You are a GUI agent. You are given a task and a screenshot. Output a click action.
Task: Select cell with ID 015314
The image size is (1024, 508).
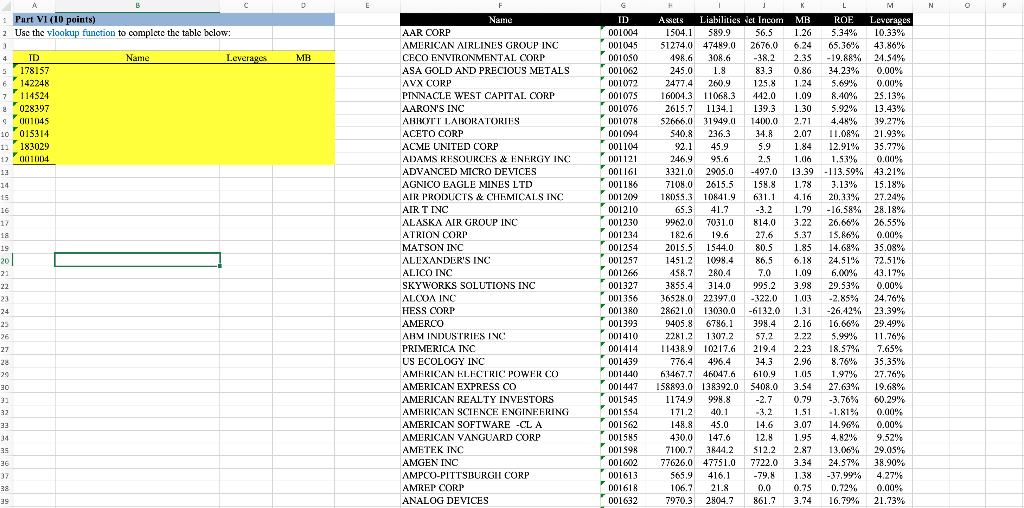point(34,134)
